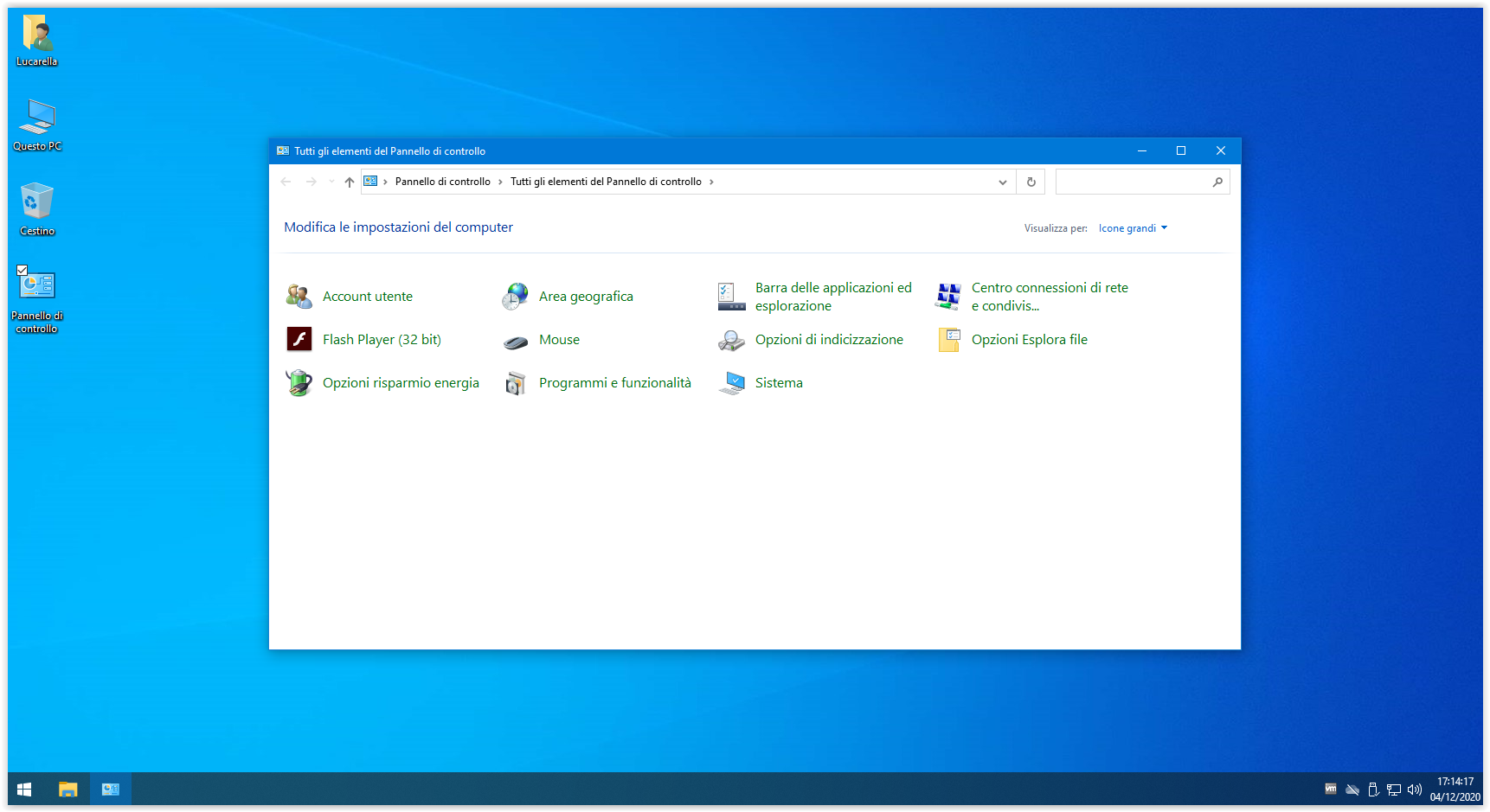Image resolution: width=1490 pixels, height=812 pixels.
Task: Click the 'Modifica le impostazioni del computer' heading
Action: click(399, 227)
